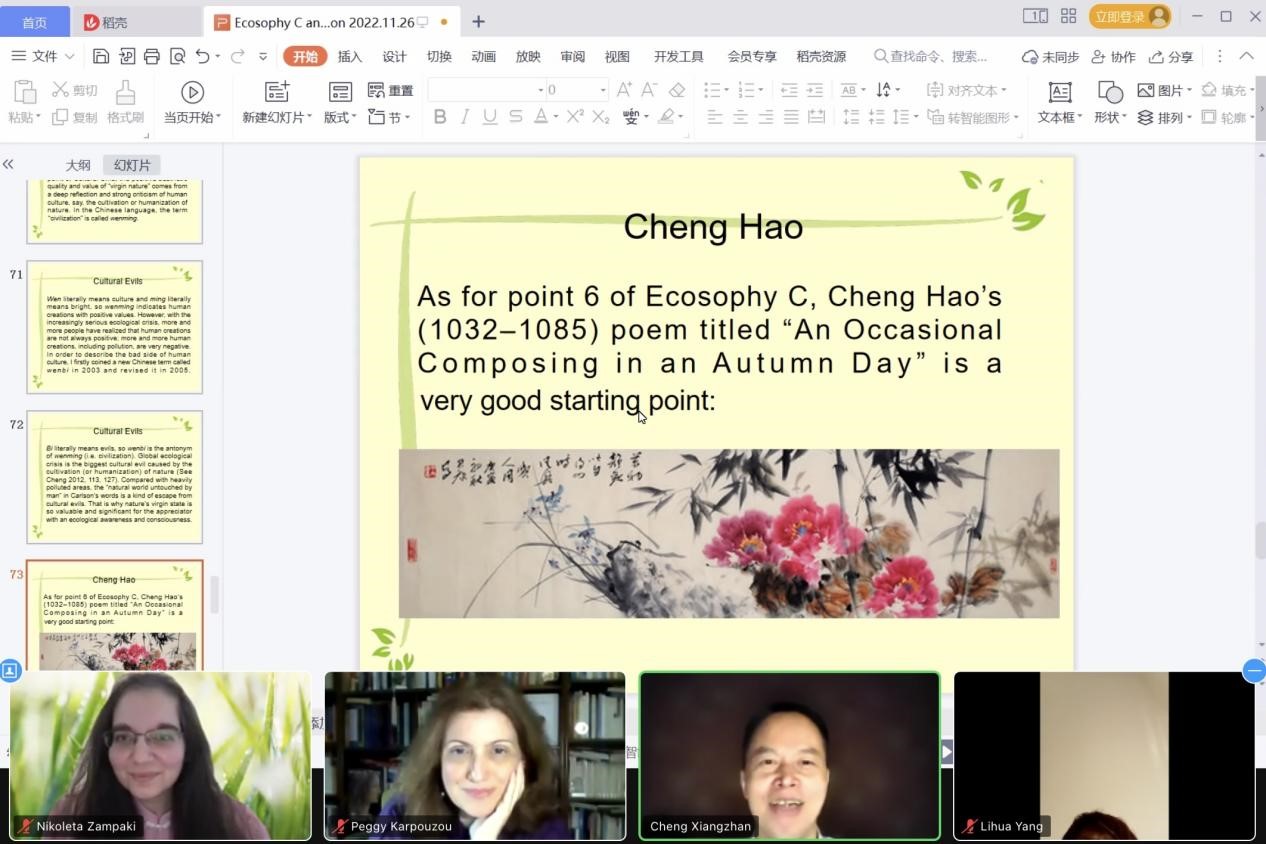Select slide 71 Cultural Evils thumbnail
The width and height of the screenshot is (1266, 844).
pos(114,327)
